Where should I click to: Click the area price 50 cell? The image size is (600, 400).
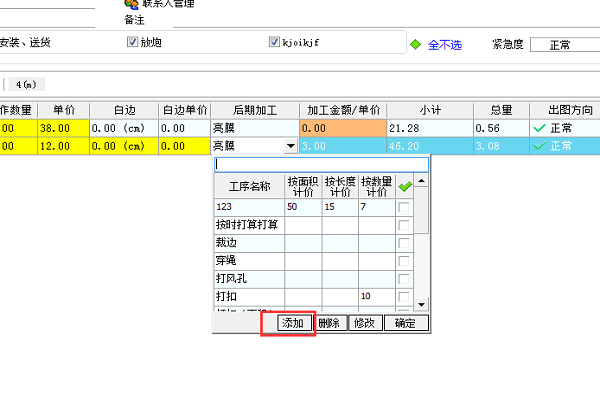[303, 207]
